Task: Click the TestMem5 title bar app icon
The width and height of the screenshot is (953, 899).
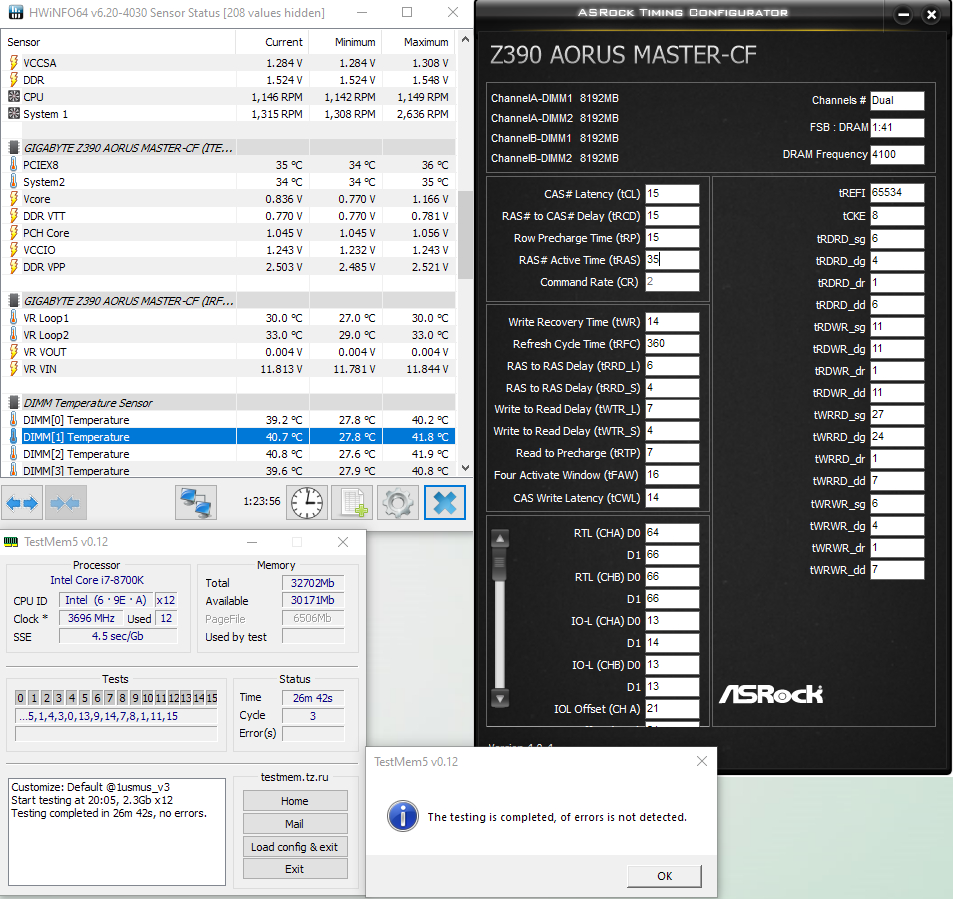Action: tap(11, 542)
